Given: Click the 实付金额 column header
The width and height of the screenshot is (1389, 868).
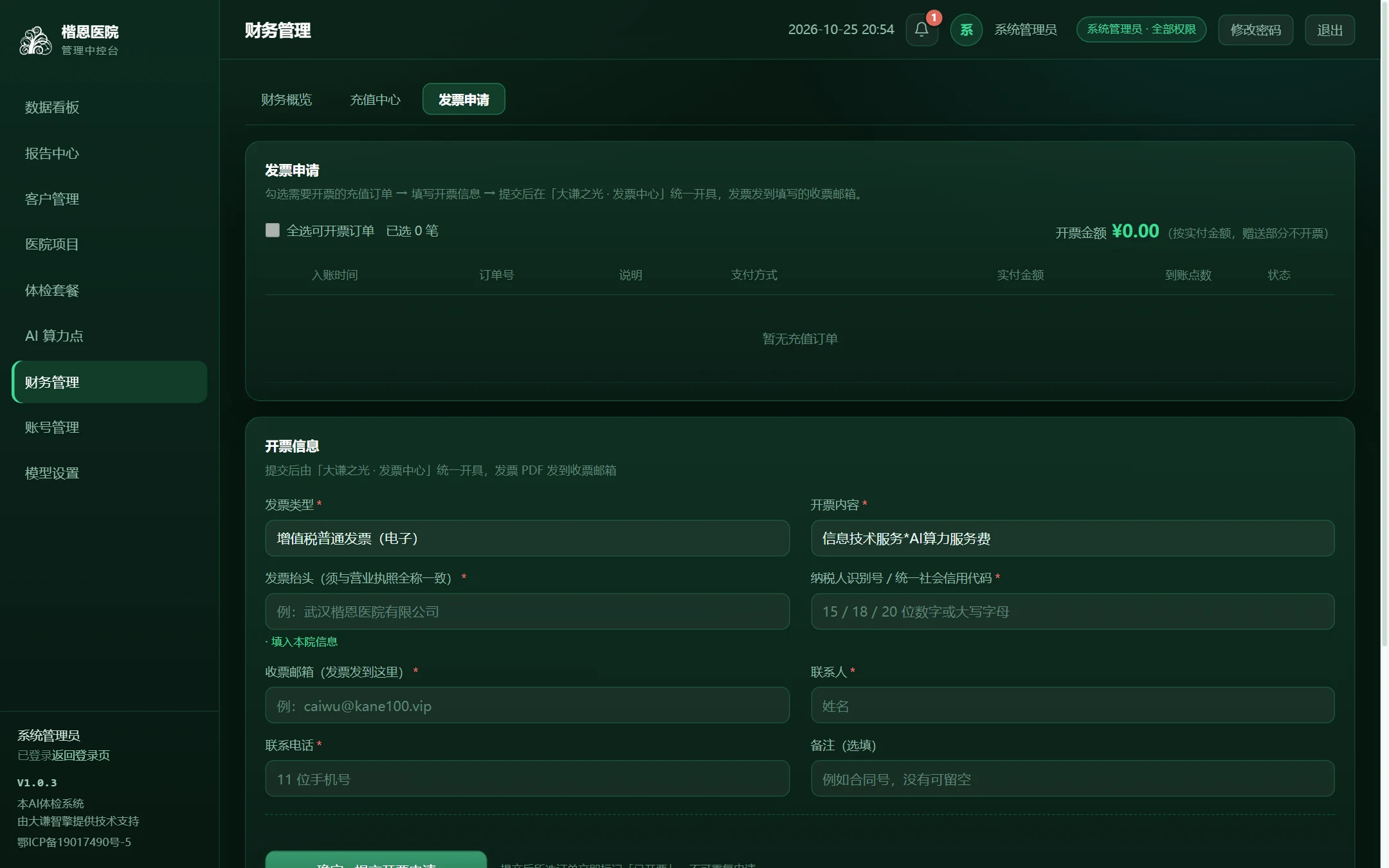Looking at the screenshot, I should coord(1021,275).
